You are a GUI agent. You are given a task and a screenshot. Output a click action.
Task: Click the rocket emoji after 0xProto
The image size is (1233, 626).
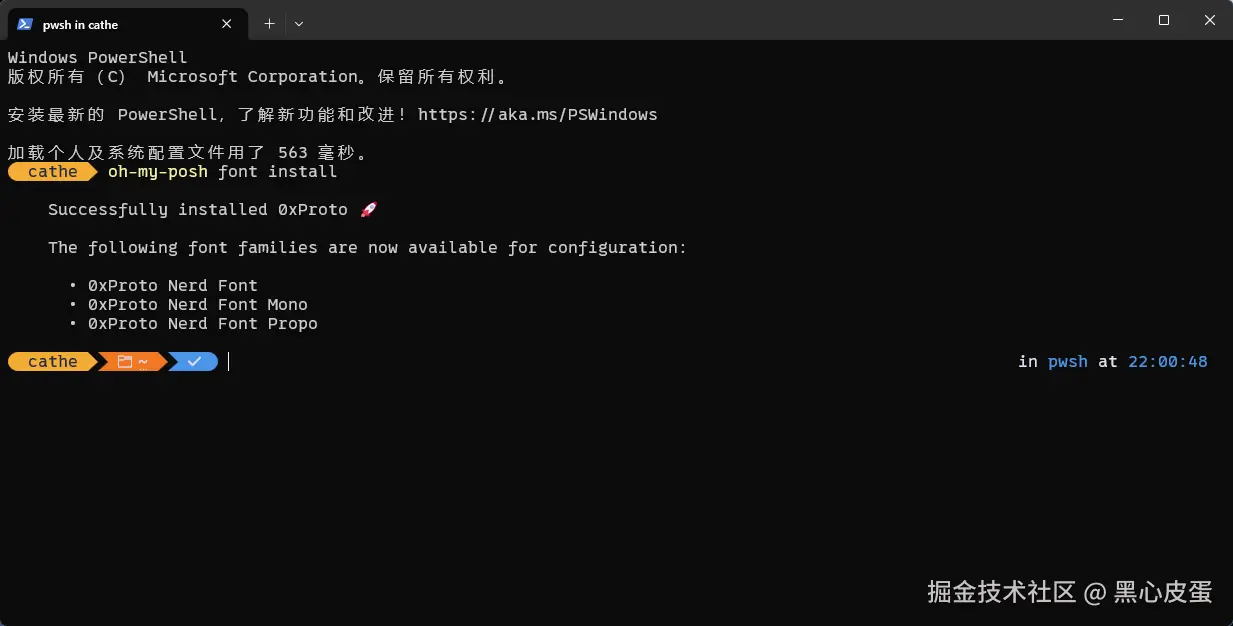pyautogui.click(x=368, y=210)
